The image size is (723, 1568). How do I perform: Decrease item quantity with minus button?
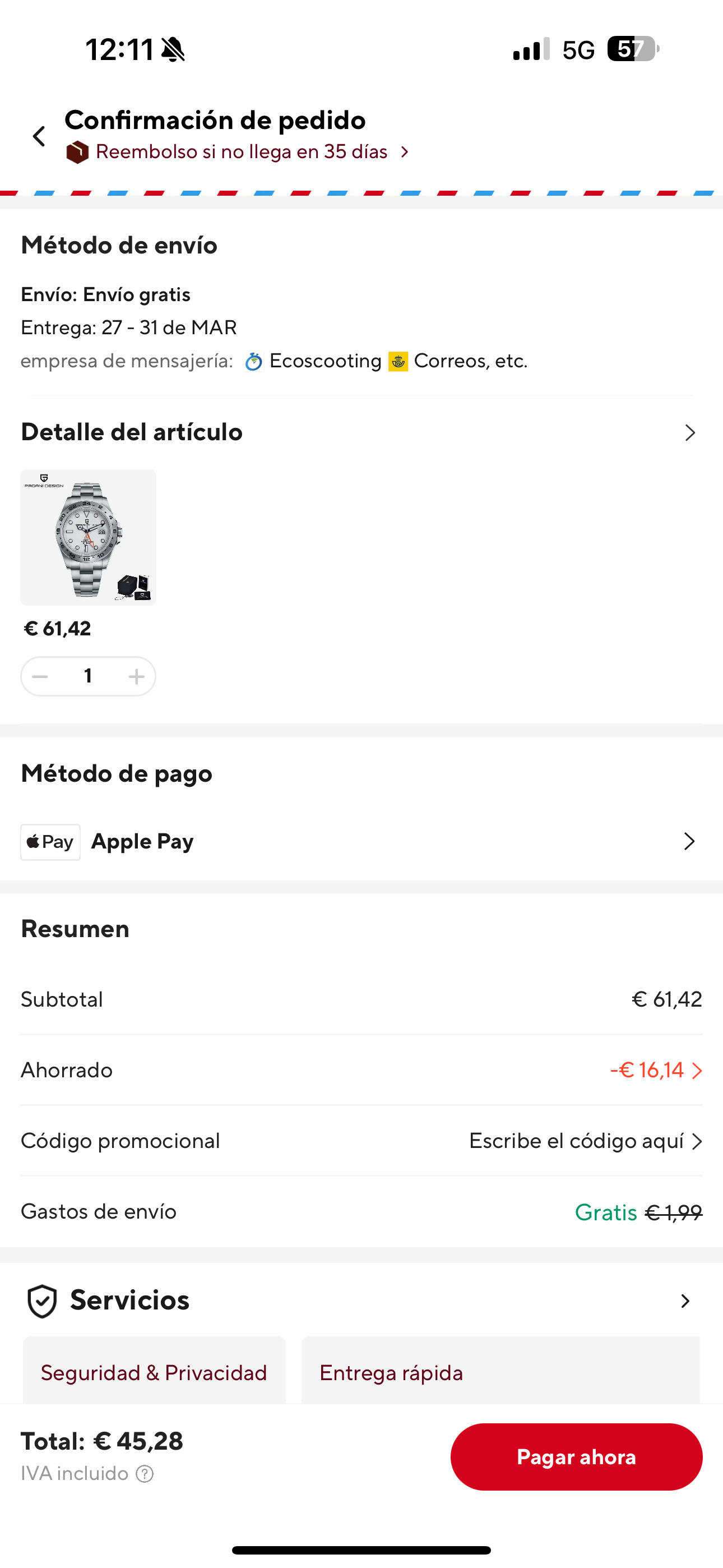click(x=40, y=676)
